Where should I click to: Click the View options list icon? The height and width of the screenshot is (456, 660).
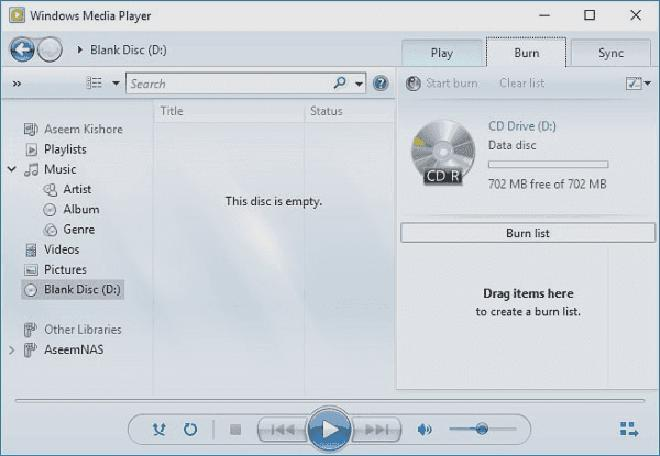pyautogui.click(x=94, y=83)
